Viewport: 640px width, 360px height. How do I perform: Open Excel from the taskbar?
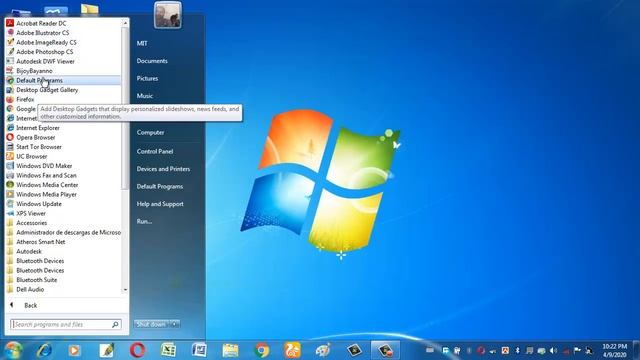168,350
